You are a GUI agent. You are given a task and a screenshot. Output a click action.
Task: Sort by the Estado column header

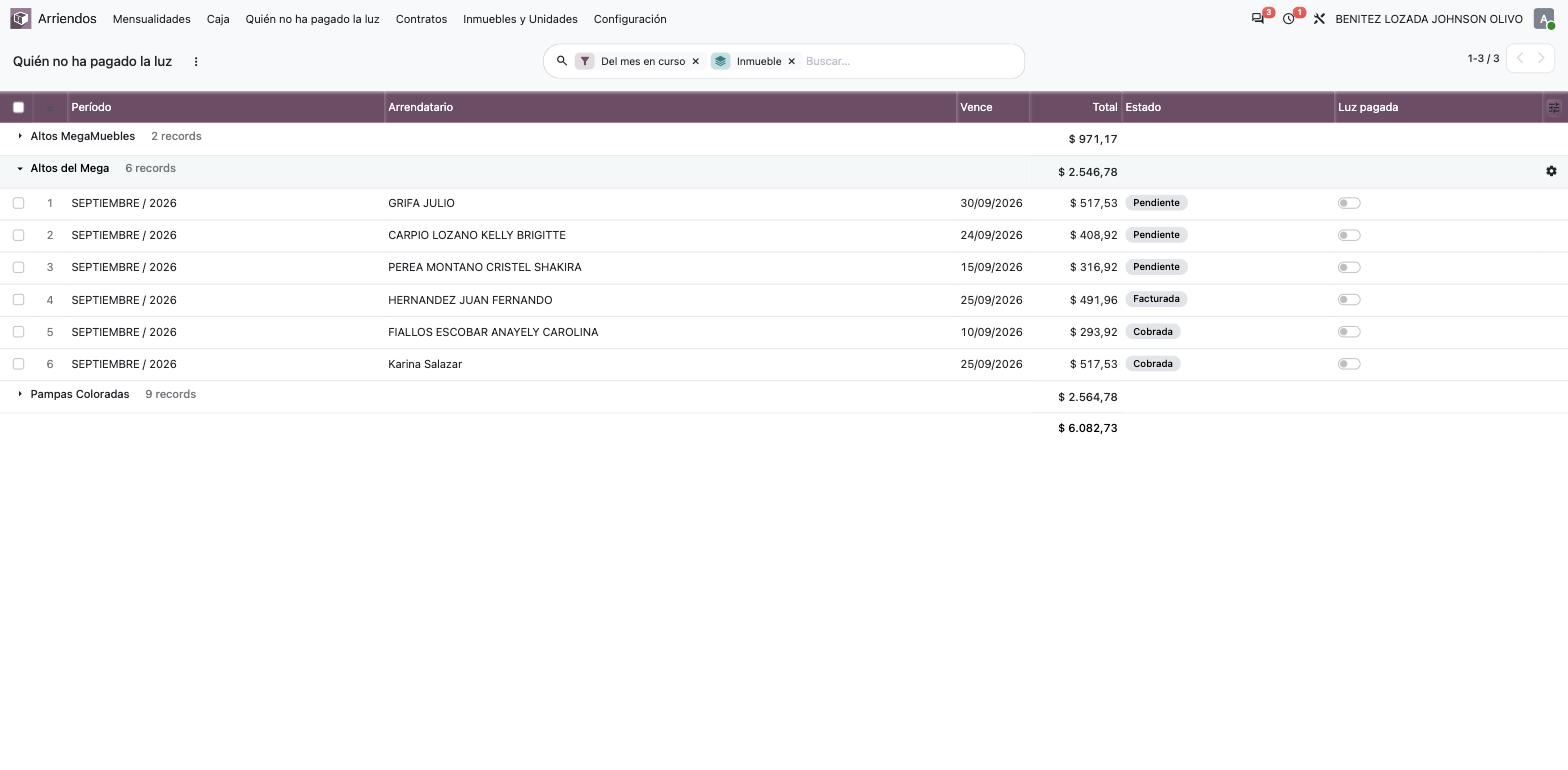(x=1228, y=107)
